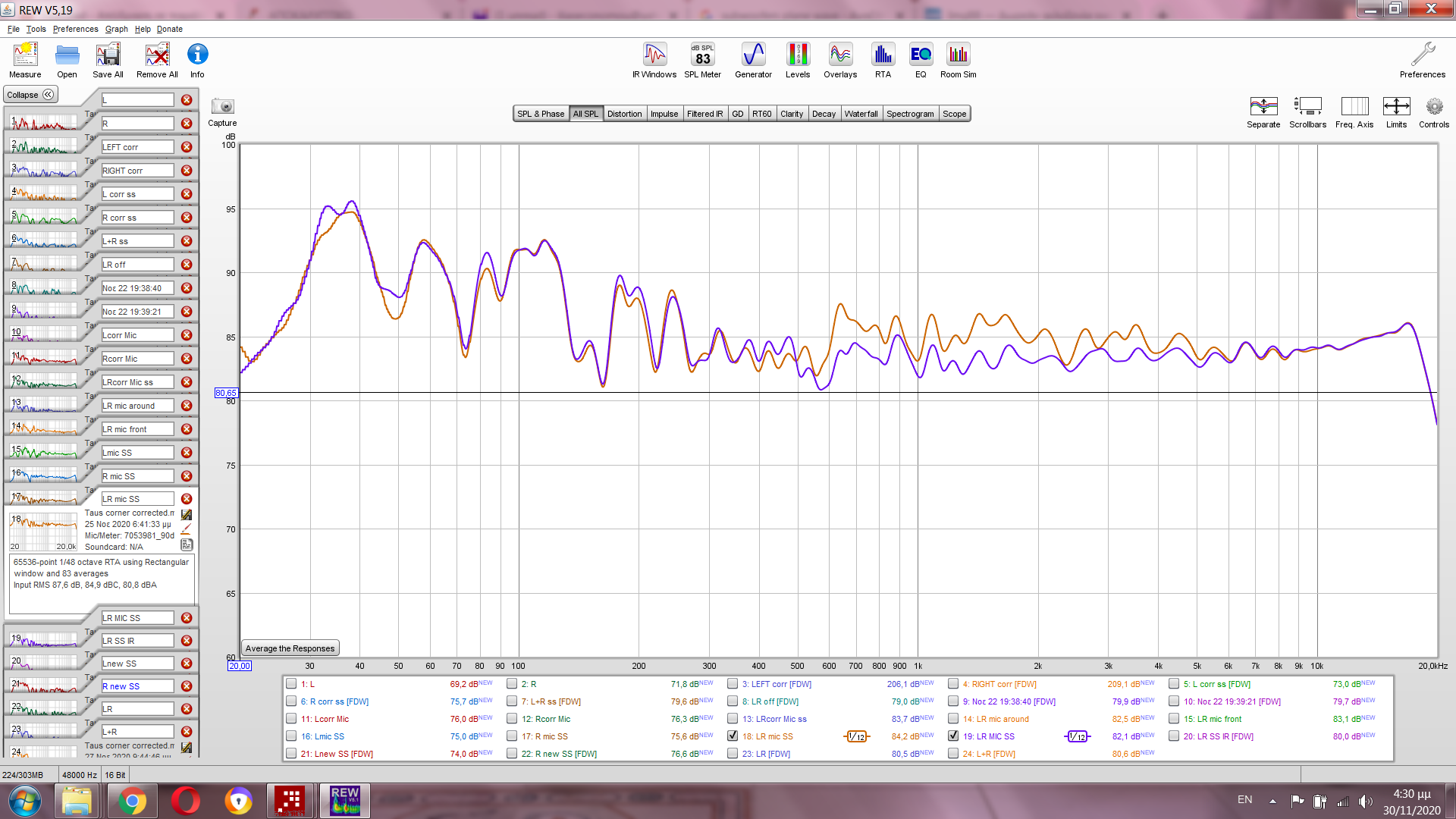Switch to the SPL & Phase tab

click(x=541, y=114)
